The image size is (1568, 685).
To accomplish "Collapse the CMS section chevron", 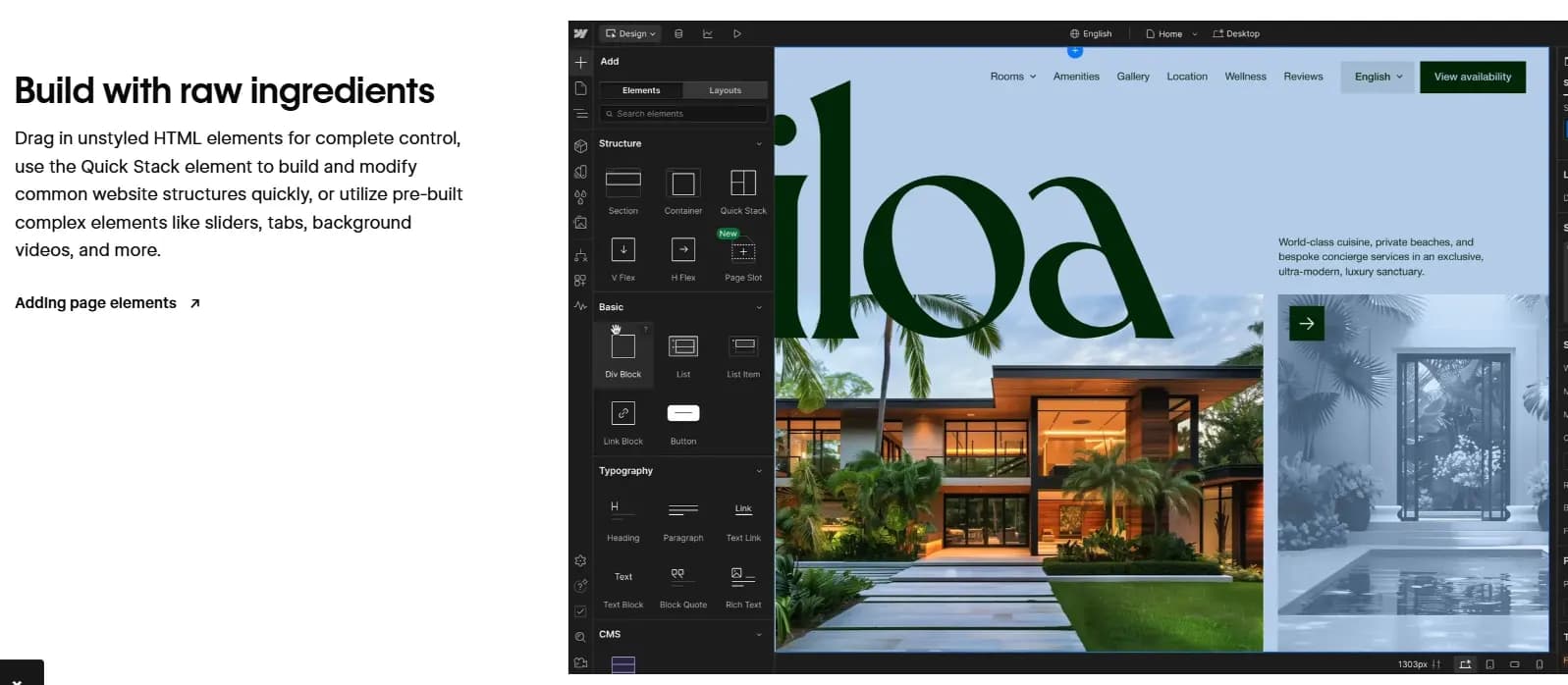I will point(759,635).
